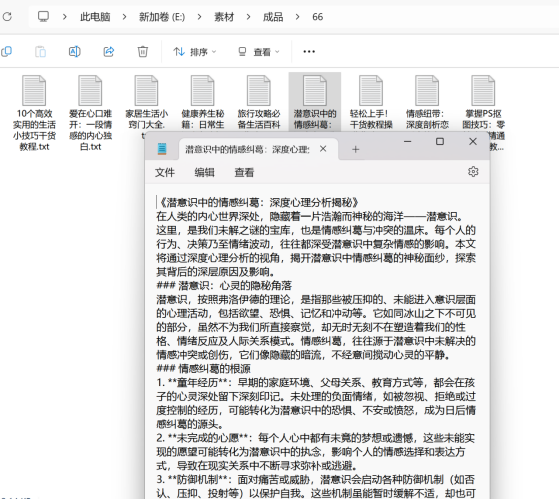
Task: Click the delete trash icon
Action: click(x=143, y=52)
